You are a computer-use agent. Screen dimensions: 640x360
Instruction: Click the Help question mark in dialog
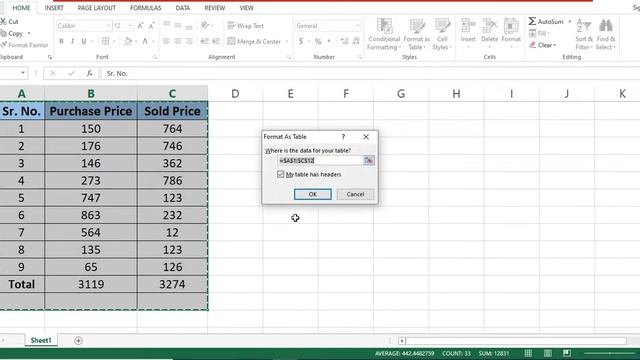343,137
